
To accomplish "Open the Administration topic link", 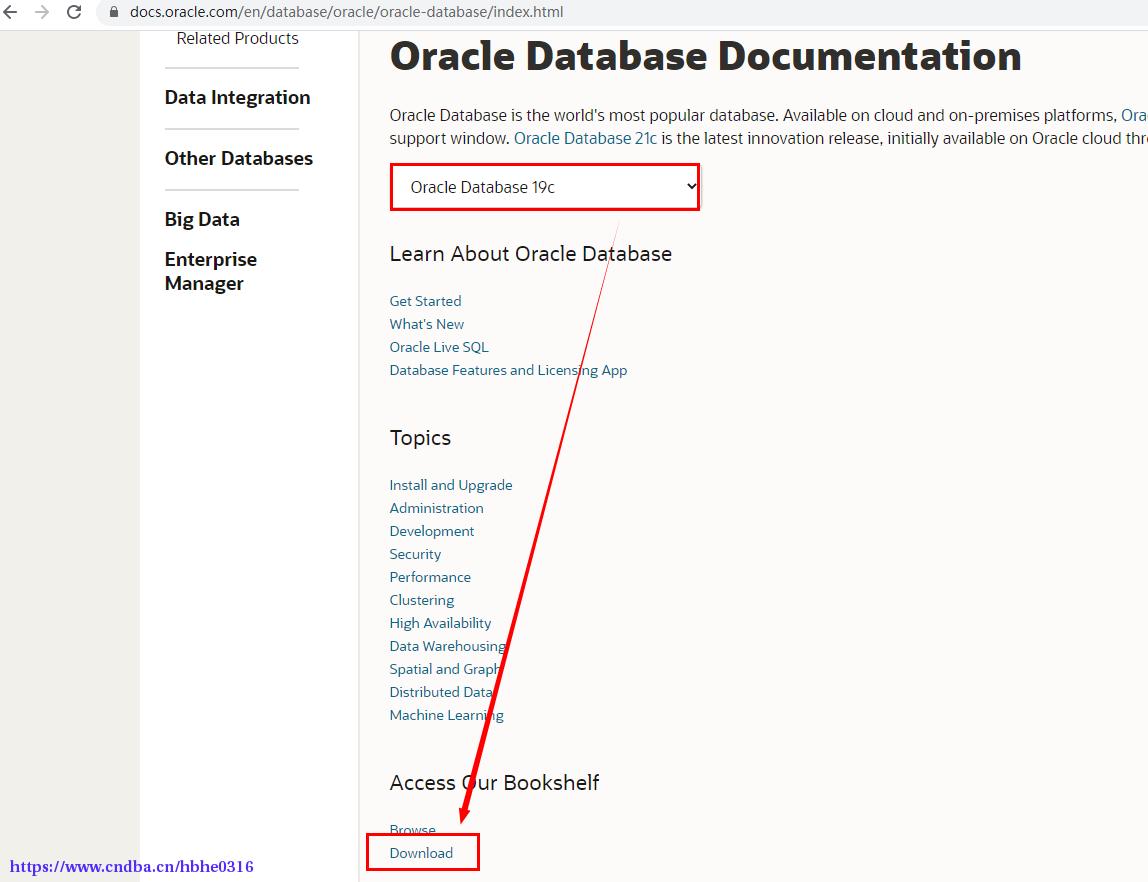I will coord(436,508).
